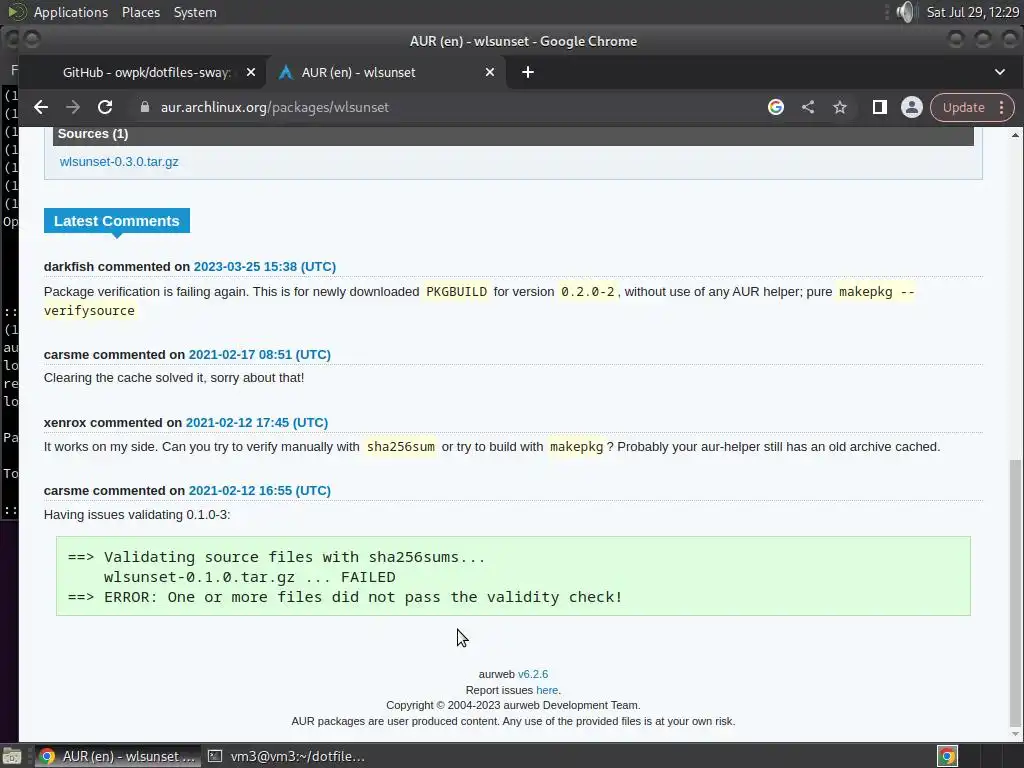Click the volume speaker icon
The height and width of the screenshot is (768, 1024).
906,12
